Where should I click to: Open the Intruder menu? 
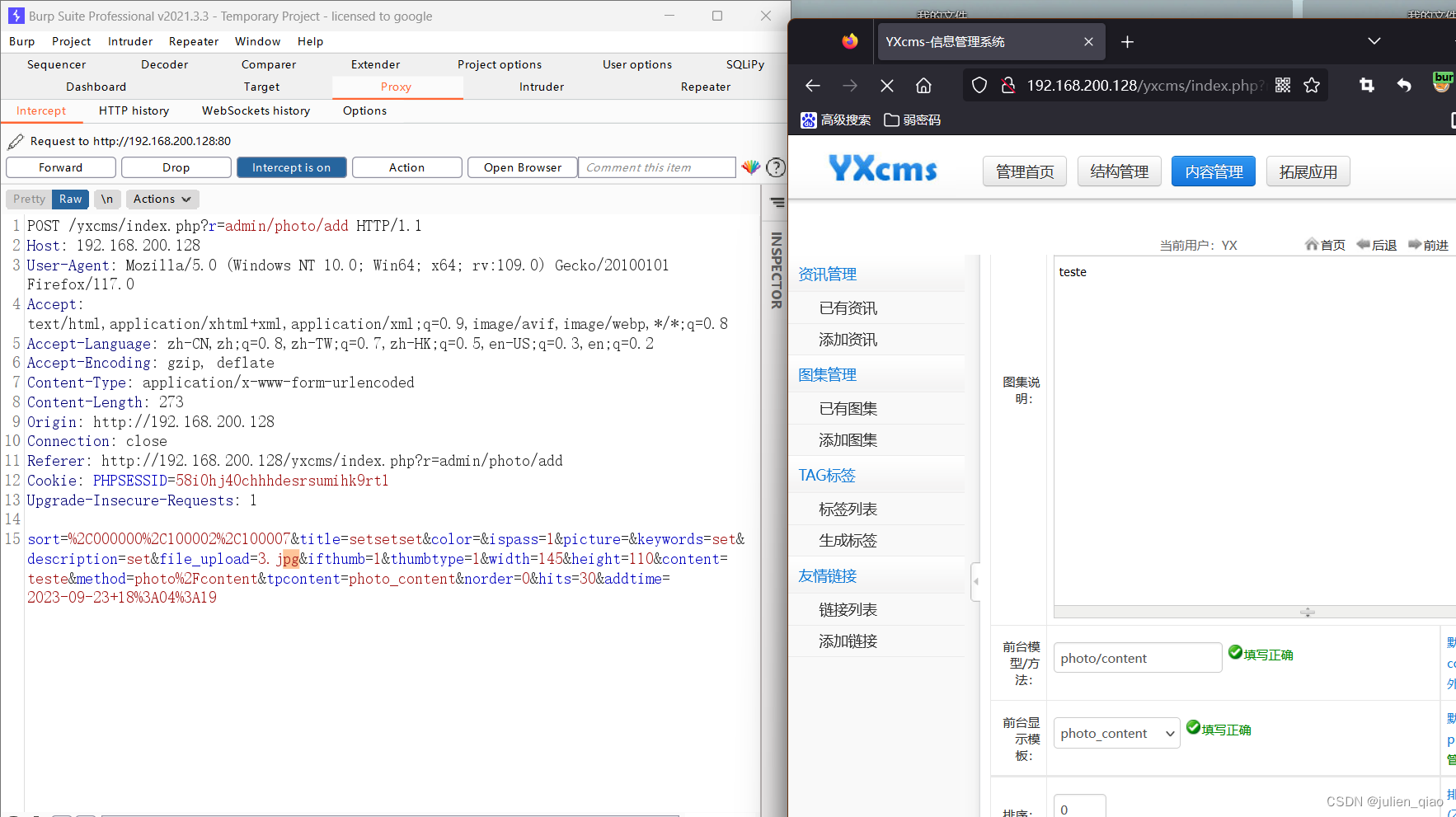tap(130, 41)
